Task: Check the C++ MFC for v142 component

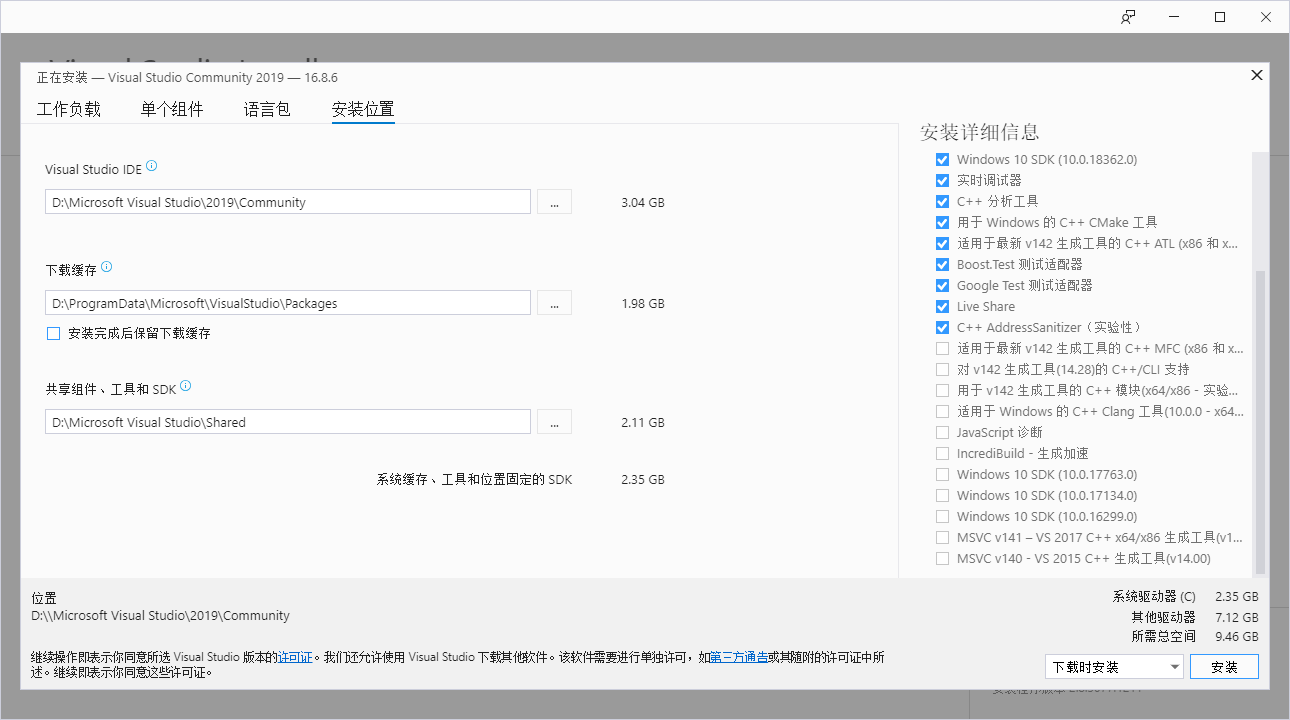Action: 942,349
